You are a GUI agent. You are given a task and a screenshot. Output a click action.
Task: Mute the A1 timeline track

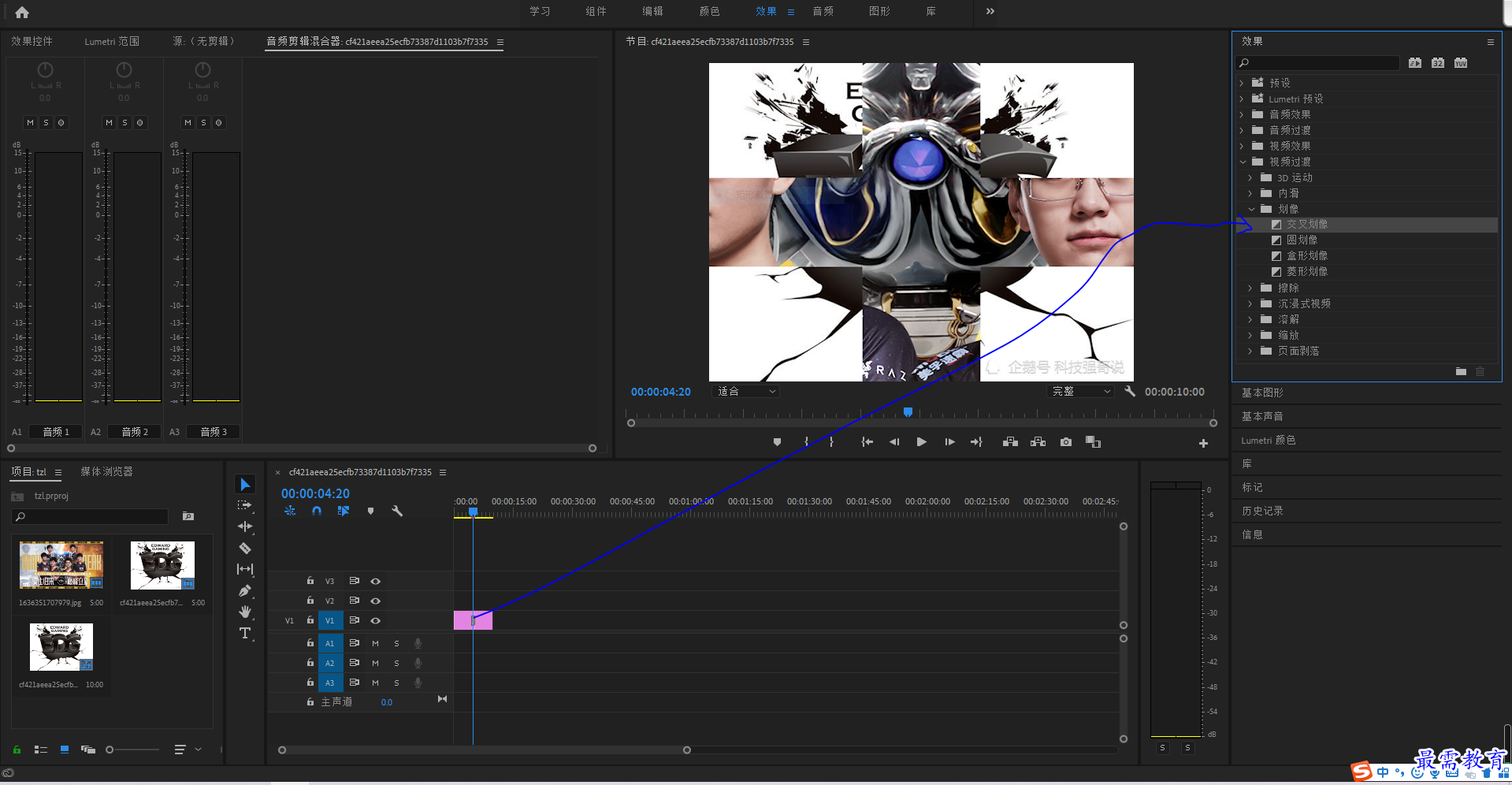pos(375,643)
